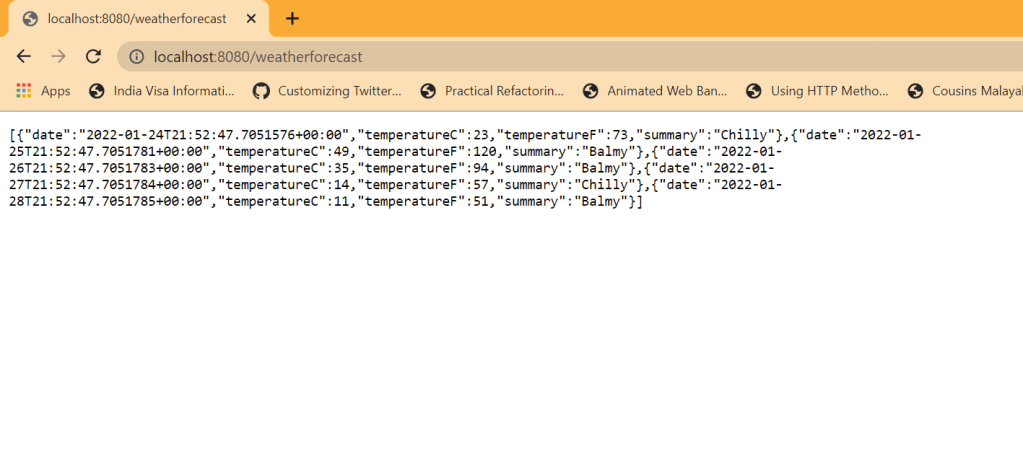Click GitHub icon of Customizing Twitter bookmark
The width and height of the screenshot is (1023, 457).
click(261, 91)
